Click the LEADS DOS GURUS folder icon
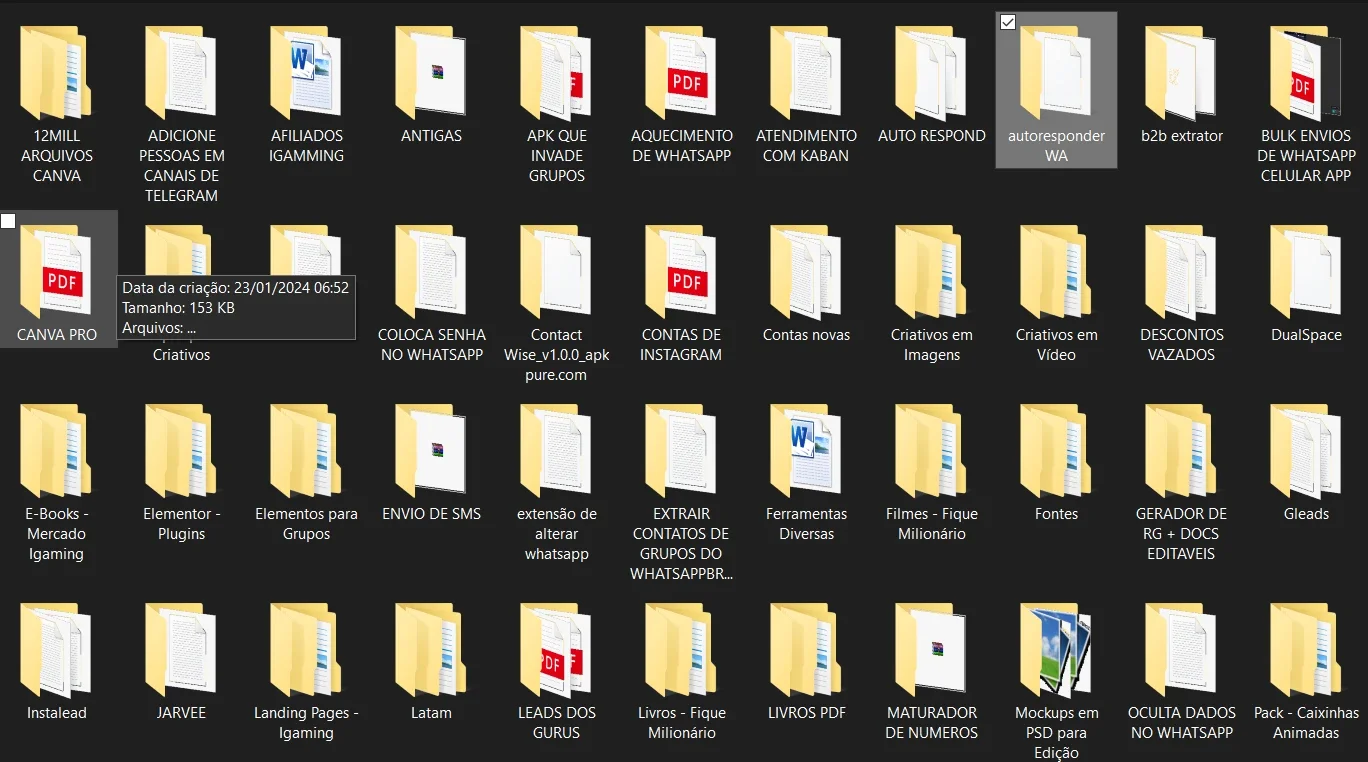 556,650
